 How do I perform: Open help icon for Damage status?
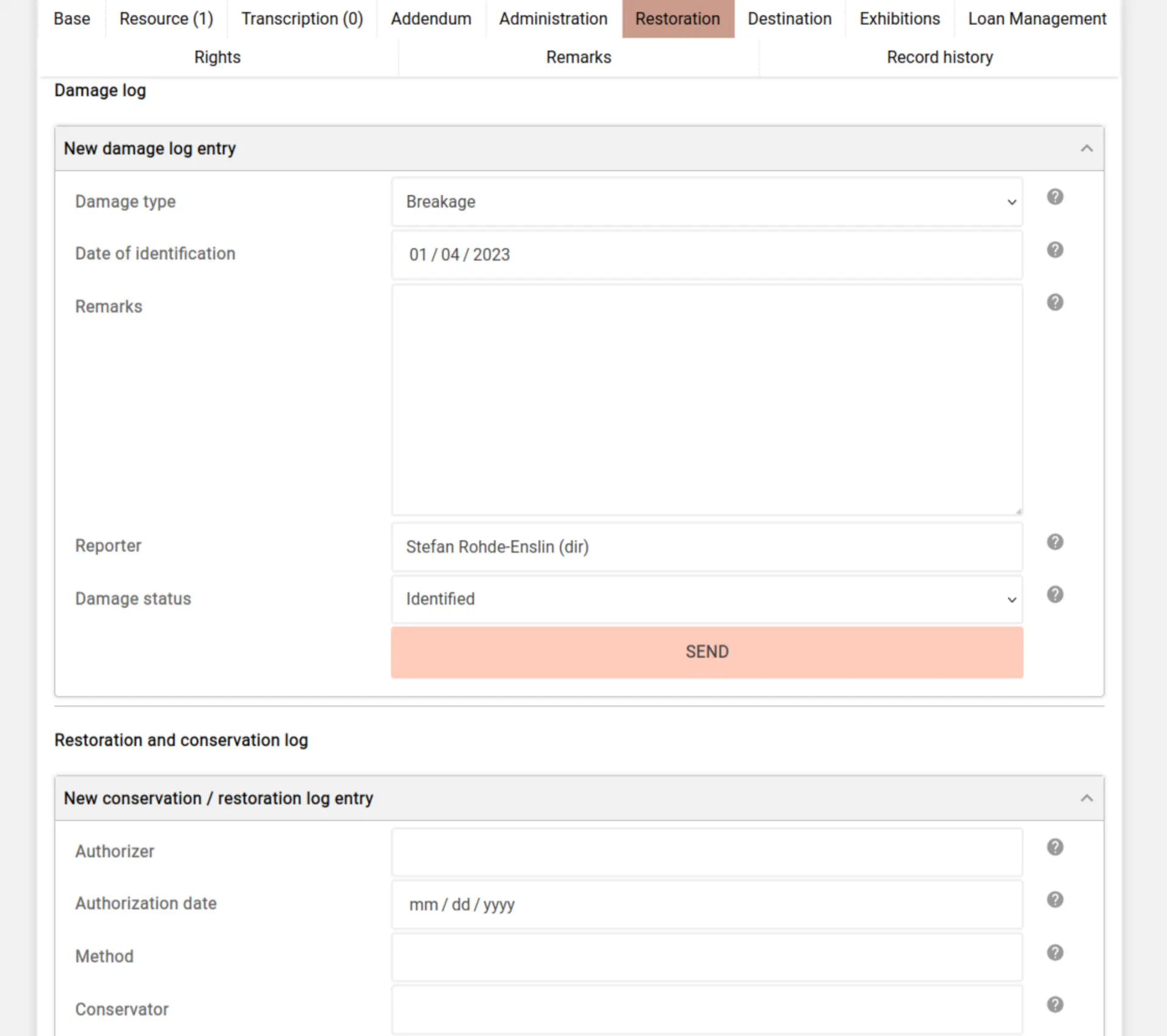tap(1055, 595)
